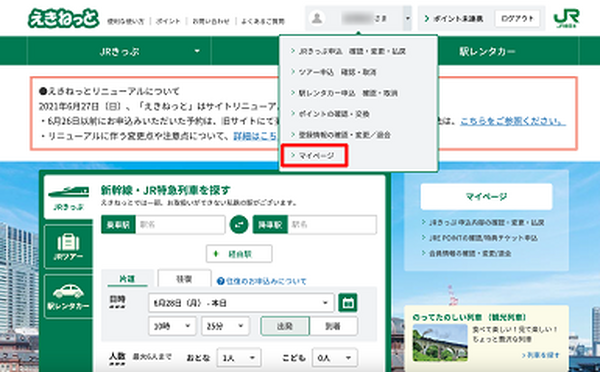The height and width of the screenshot is (372, 600).
Task: Select the 到着 arrival option
Action: point(333,326)
